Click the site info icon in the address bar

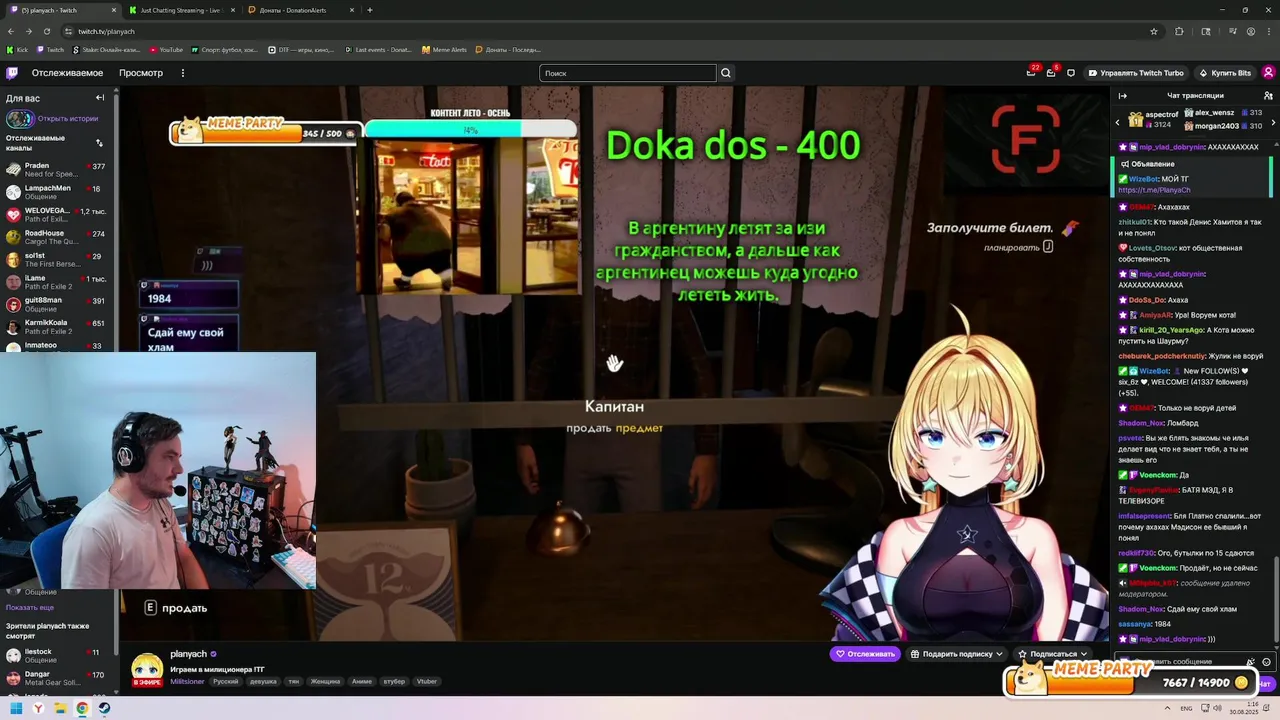pos(68,31)
